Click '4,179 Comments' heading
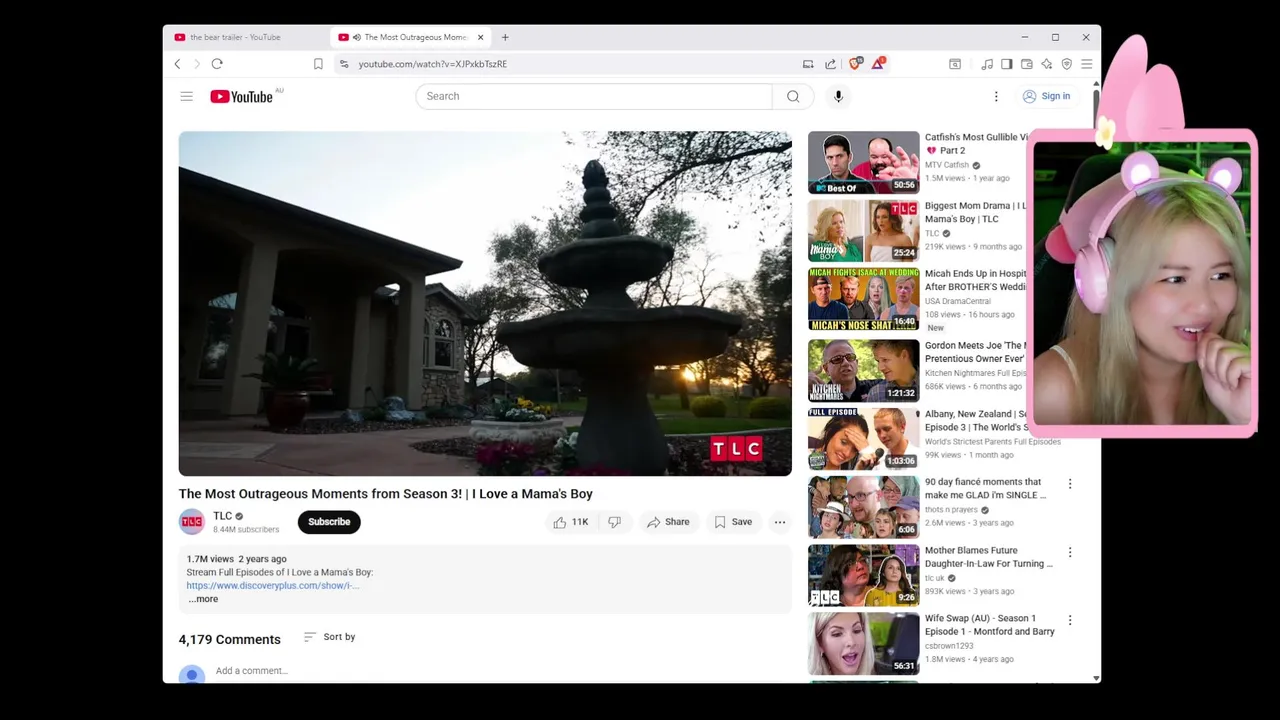 coord(230,640)
